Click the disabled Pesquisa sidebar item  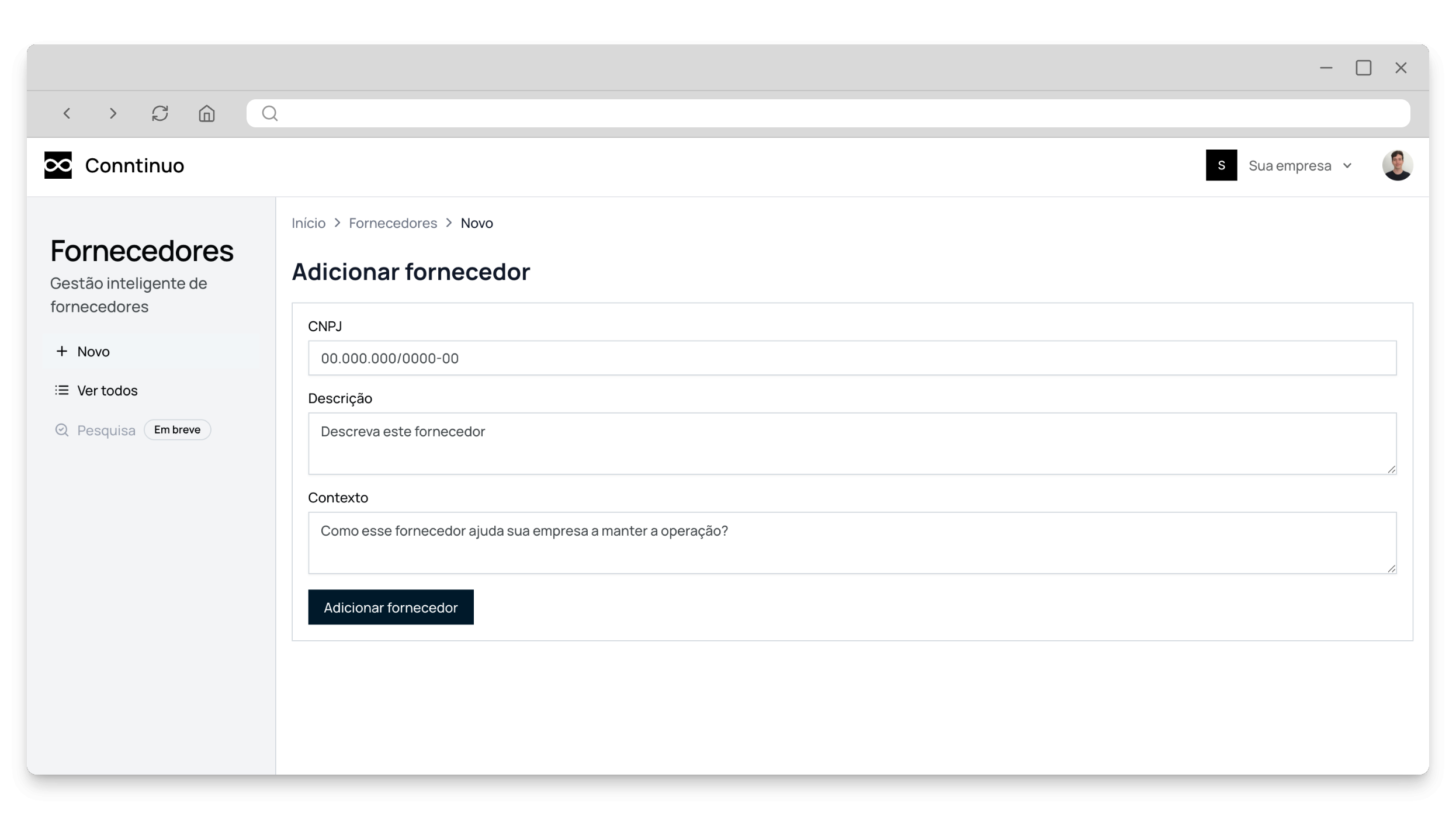106,430
